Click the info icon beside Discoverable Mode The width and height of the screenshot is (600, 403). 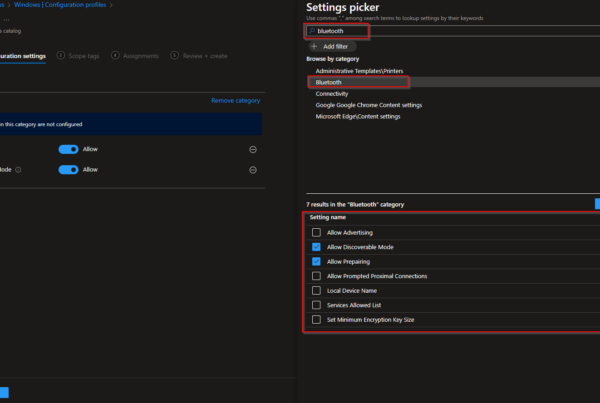(20, 170)
